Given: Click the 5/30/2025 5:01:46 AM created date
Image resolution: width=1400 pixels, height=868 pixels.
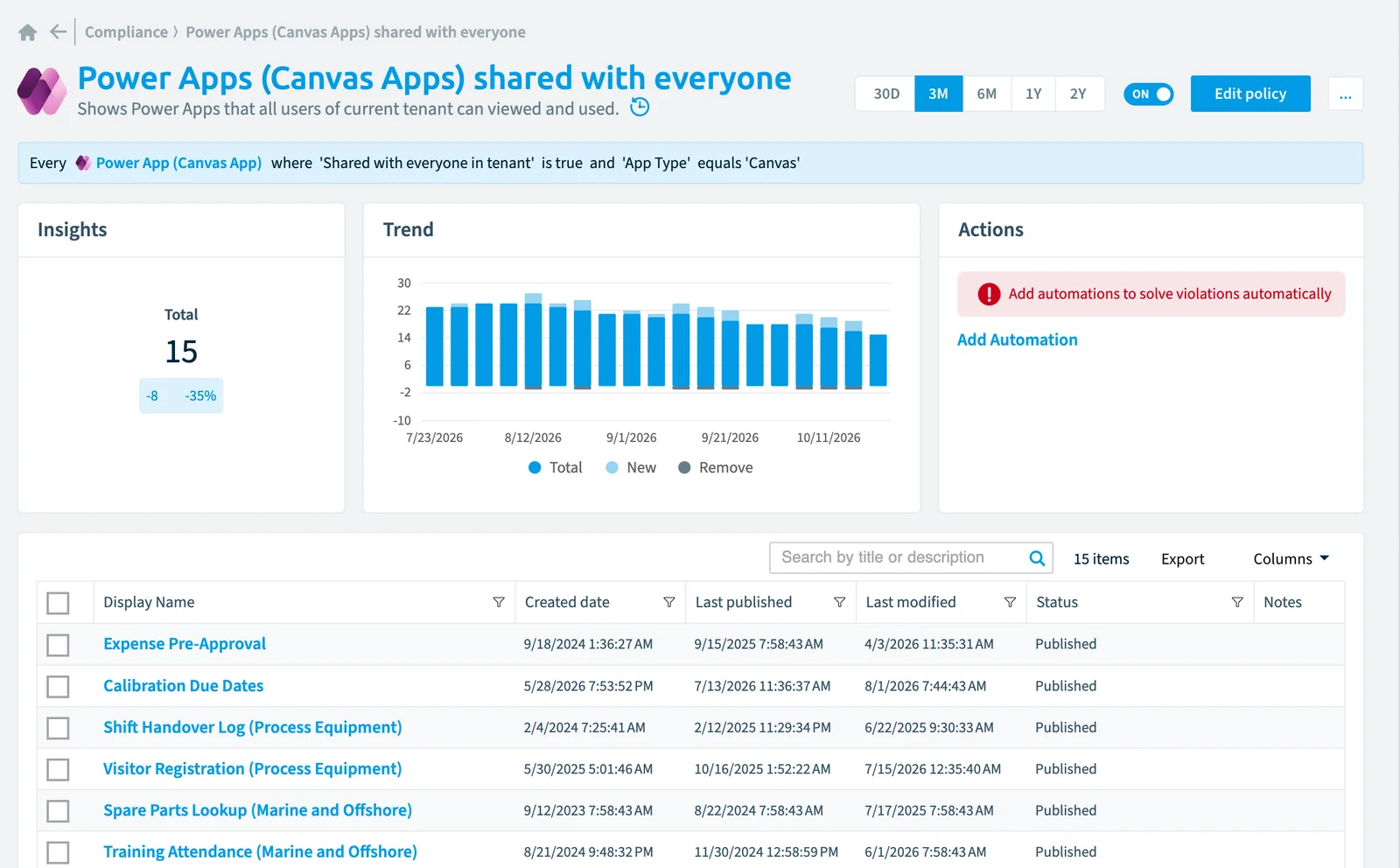Looking at the screenshot, I should (588, 769).
